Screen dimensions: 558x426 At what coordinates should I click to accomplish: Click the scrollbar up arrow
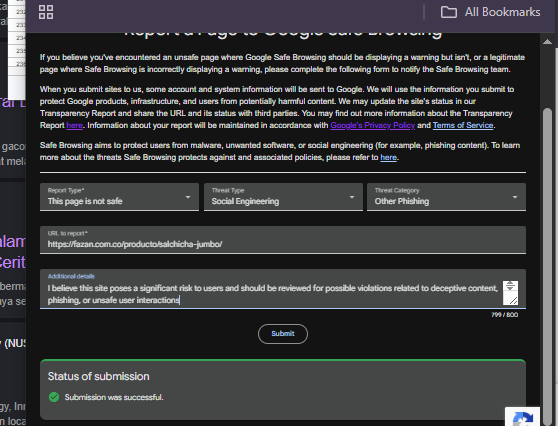[548, 42]
